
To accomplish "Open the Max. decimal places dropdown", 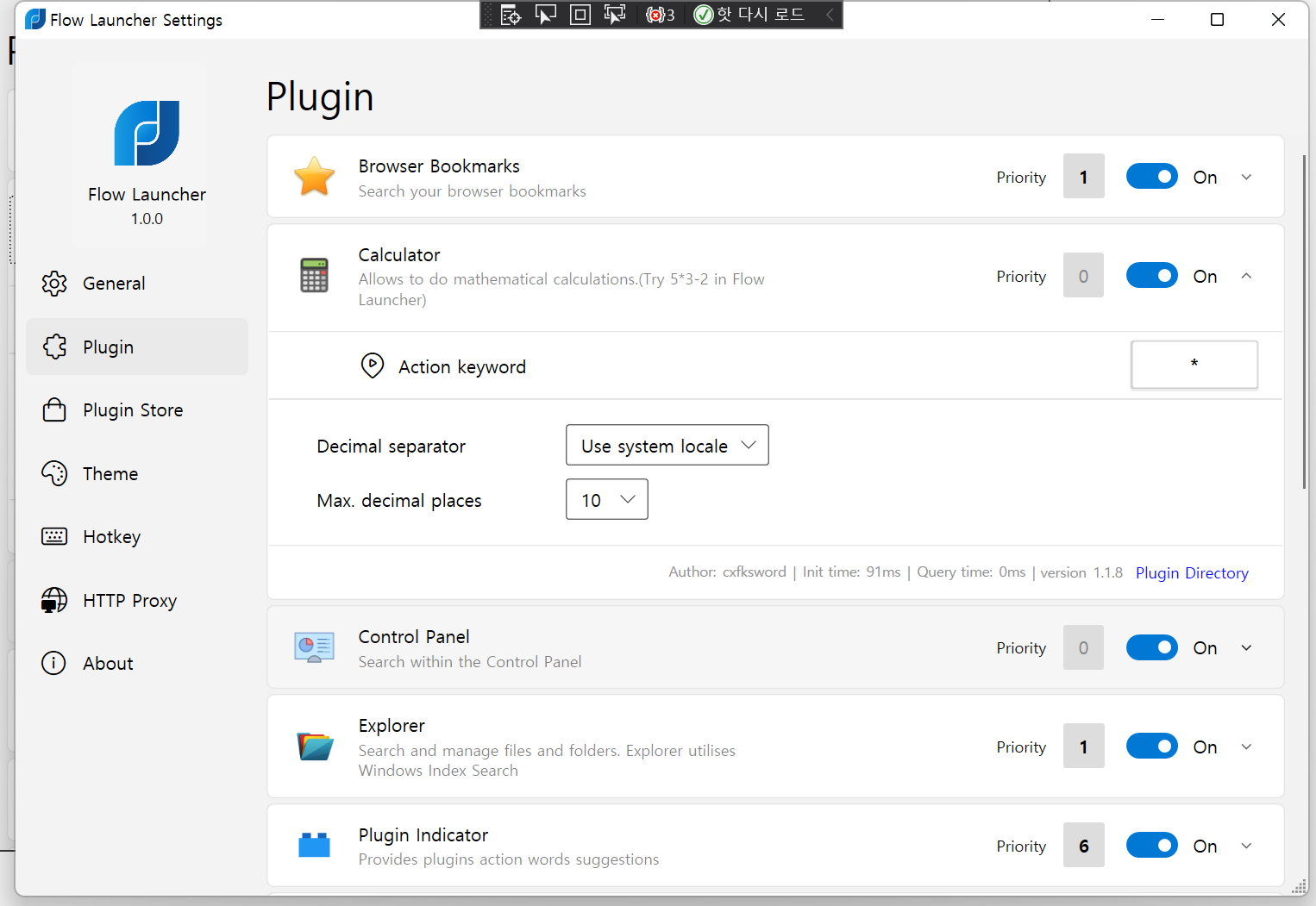I will [x=606, y=499].
